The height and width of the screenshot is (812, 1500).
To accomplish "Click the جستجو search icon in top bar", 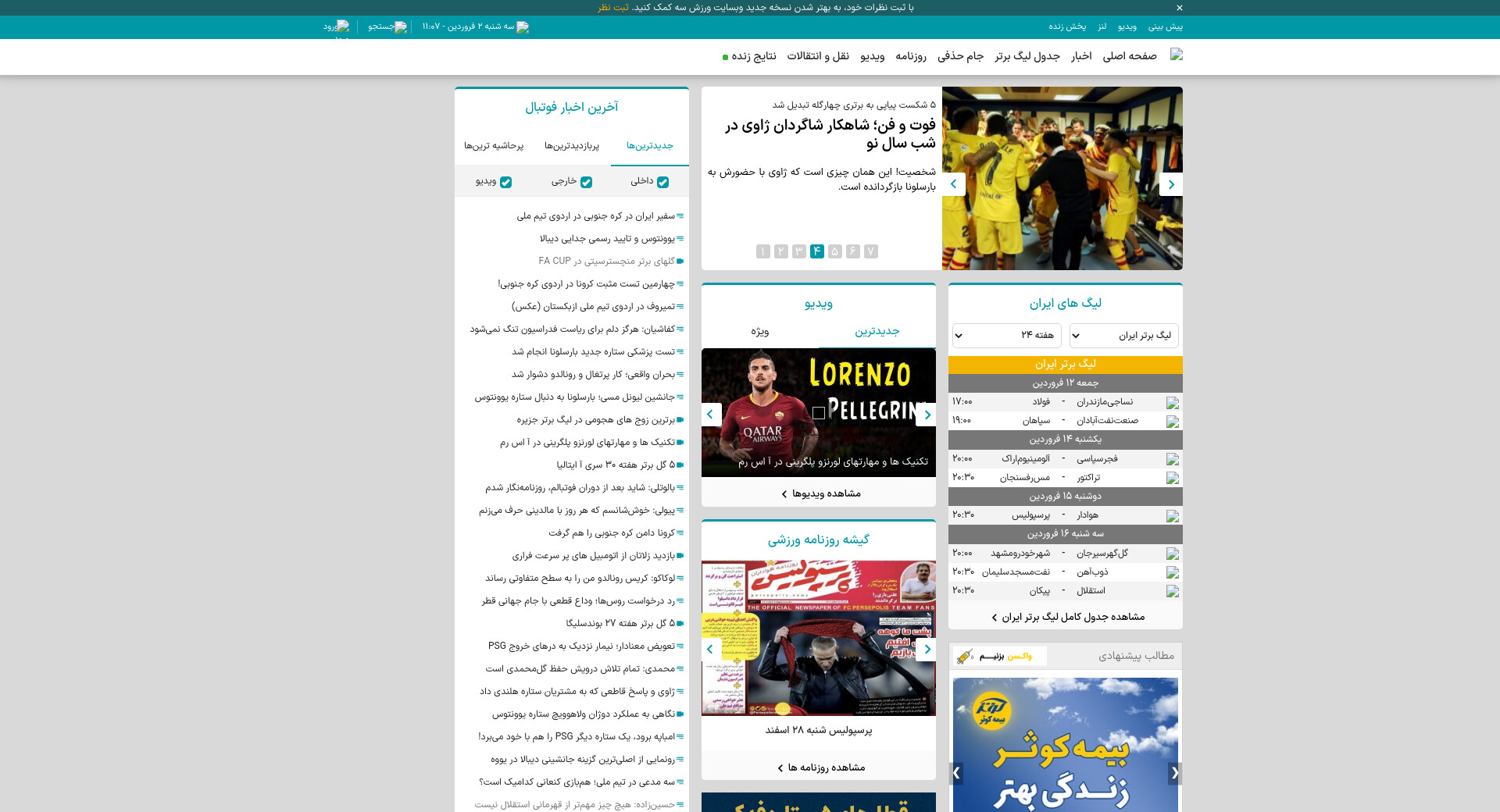I will [401, 27].
